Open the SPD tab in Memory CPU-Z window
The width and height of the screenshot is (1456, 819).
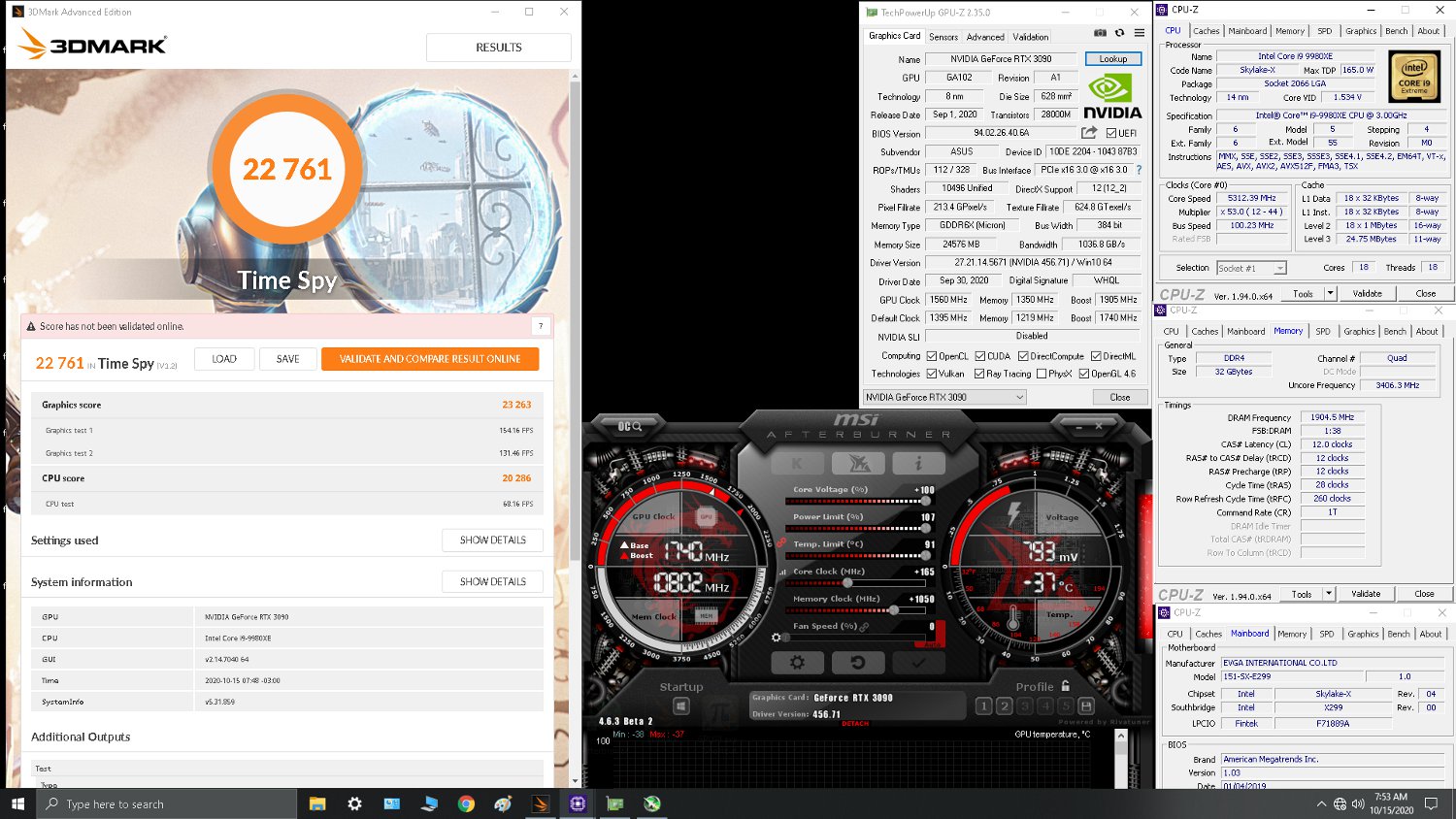point(1323,332)
